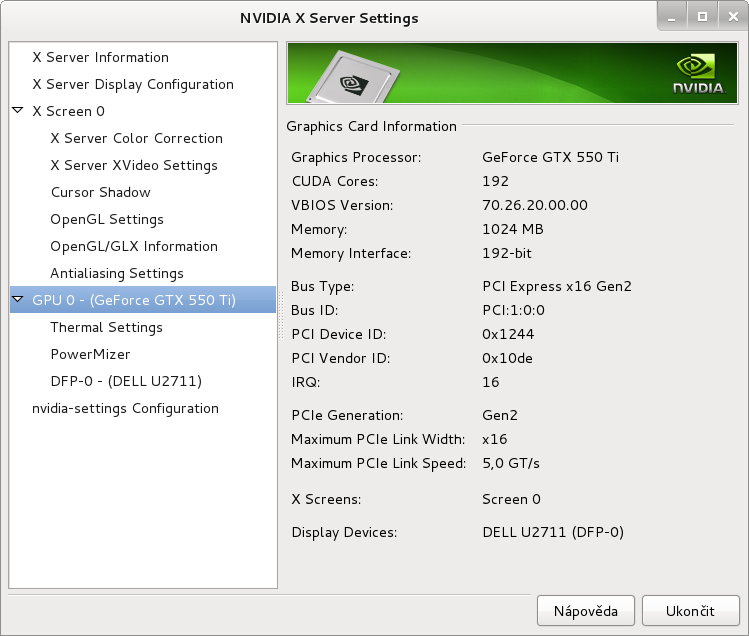The image size is (749, 636).
Task: Open X Server Color Correction
Action: 137,139
